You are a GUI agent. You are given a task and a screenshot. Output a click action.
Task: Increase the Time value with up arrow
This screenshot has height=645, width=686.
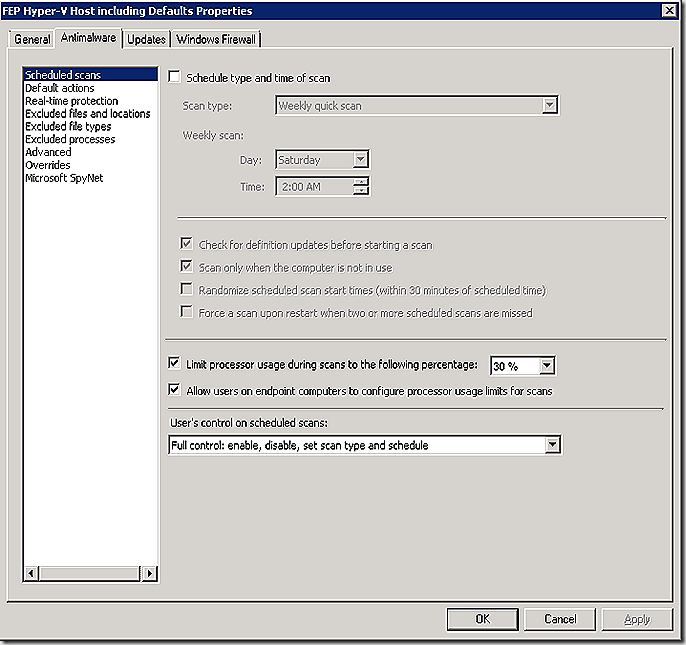[360, 182]
